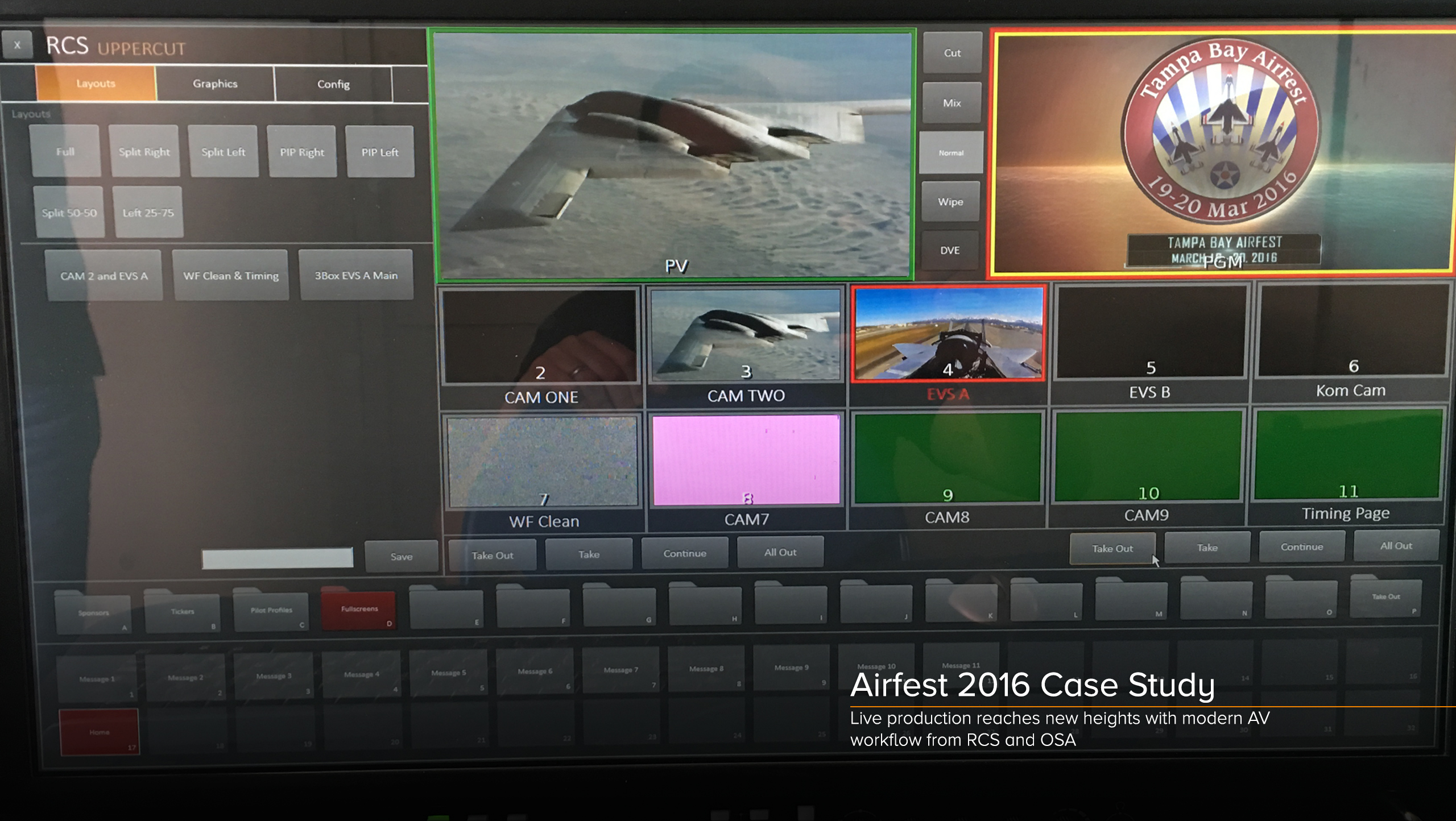
Task: Click the layout name input field
Action: [278, 558]
